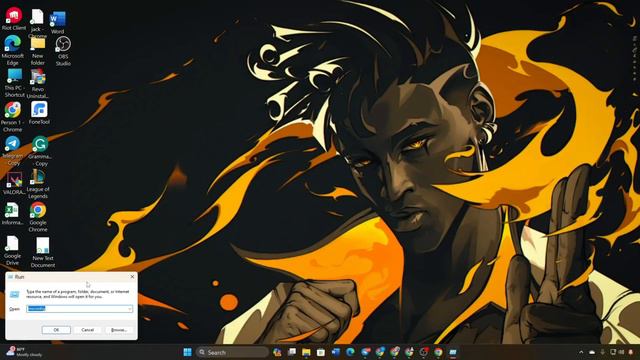The image size is (640, 360).
Task: Show hidden system tray icons chevron
Action: tap(581, 352)
